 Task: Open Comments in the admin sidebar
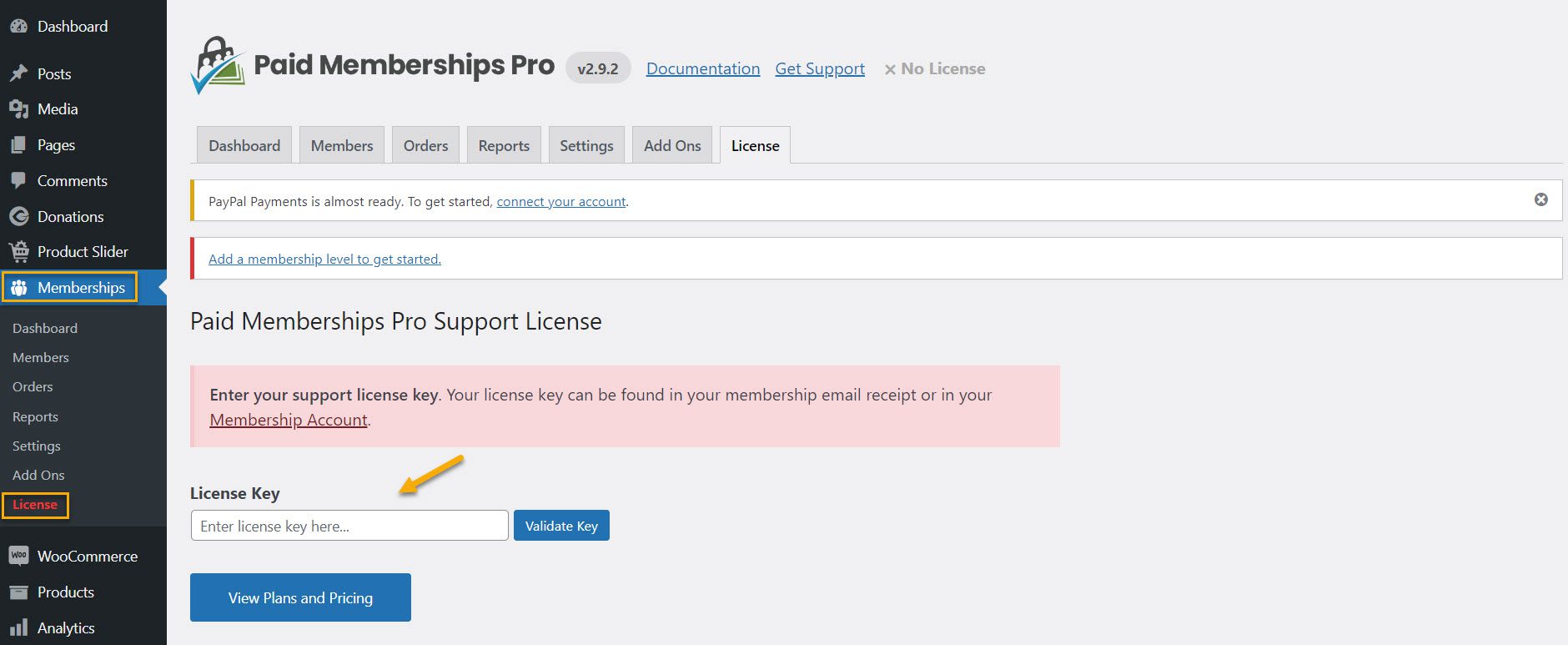click(x=73, y=180)
